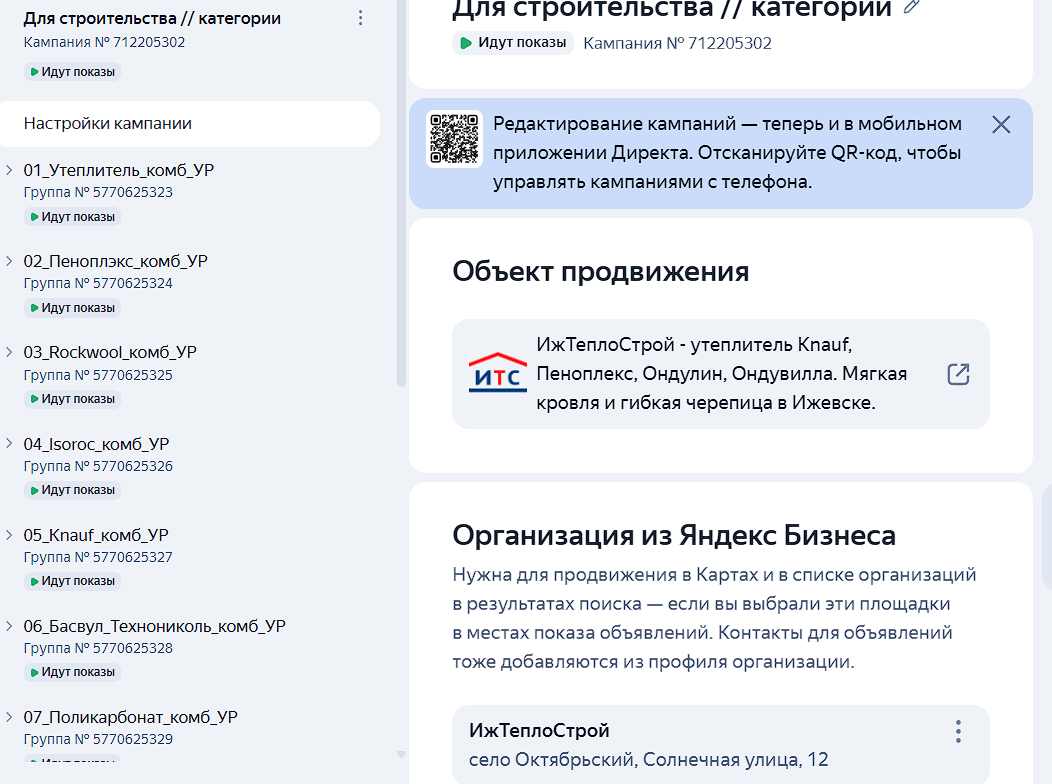
Task: Expand group 07_Поликарбонат_комб_УР
Action: (9, 717)
